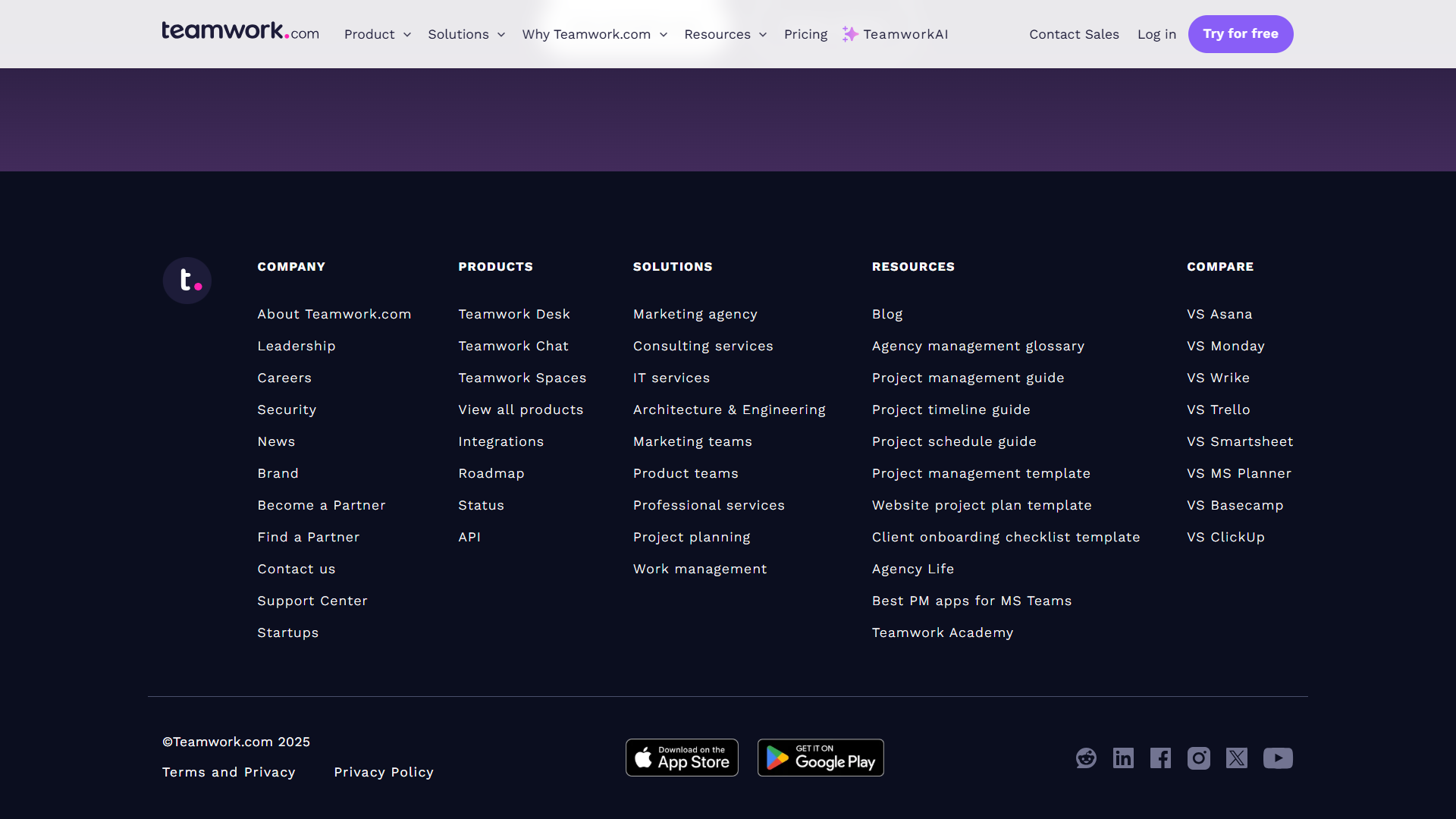Expand the Resources dropdown
The image size is (1456, 819).
pyautogui.click(x=725, y=34)
